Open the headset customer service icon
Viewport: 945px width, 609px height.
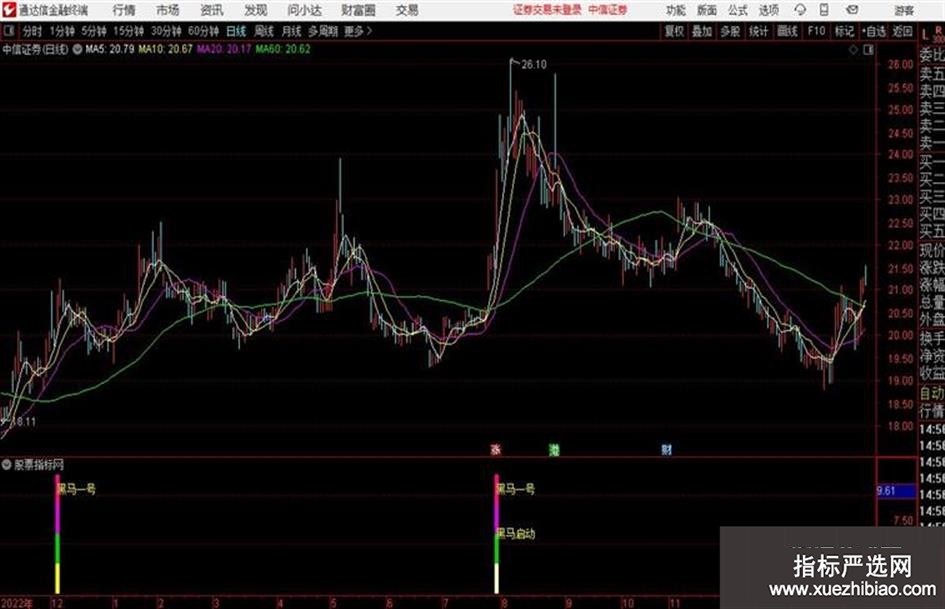pos(800,10)
